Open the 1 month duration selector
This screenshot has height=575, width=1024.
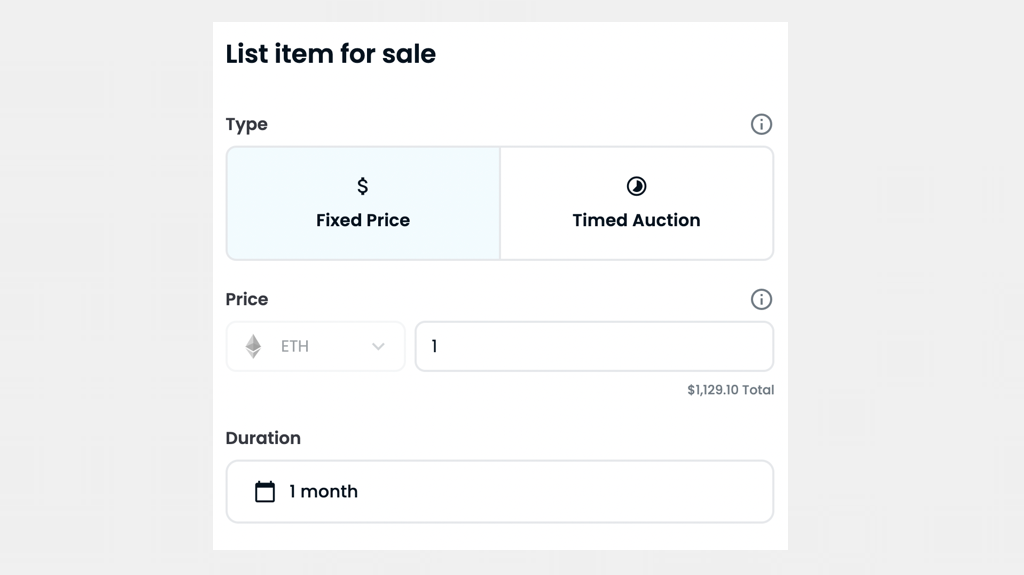point(499,491)
